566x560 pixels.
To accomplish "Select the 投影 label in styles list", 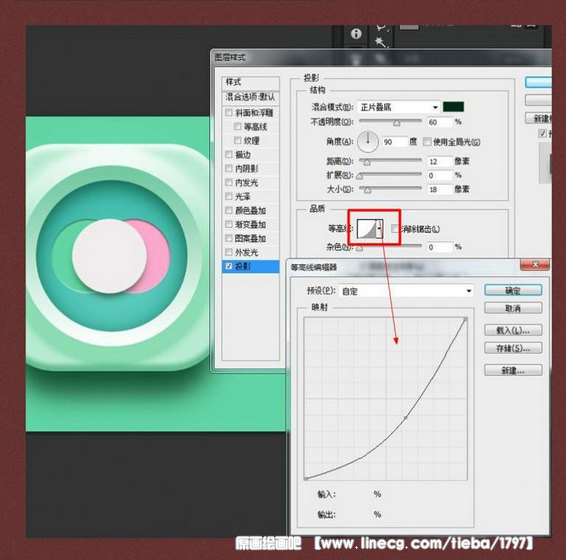I will (x=243, y=266).
